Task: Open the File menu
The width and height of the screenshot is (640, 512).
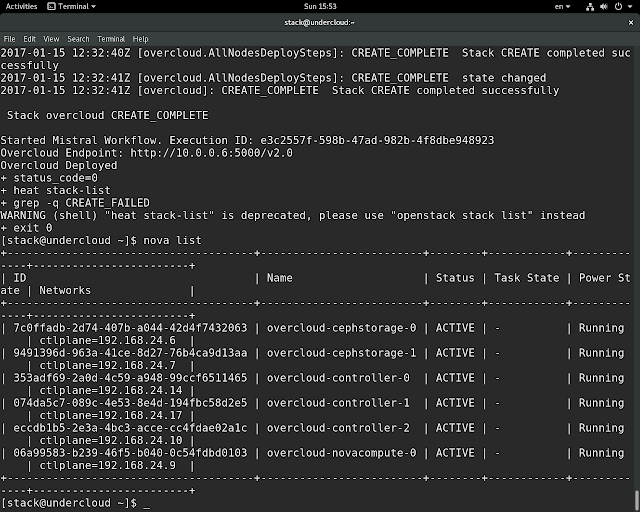Action: coord(9,39)
